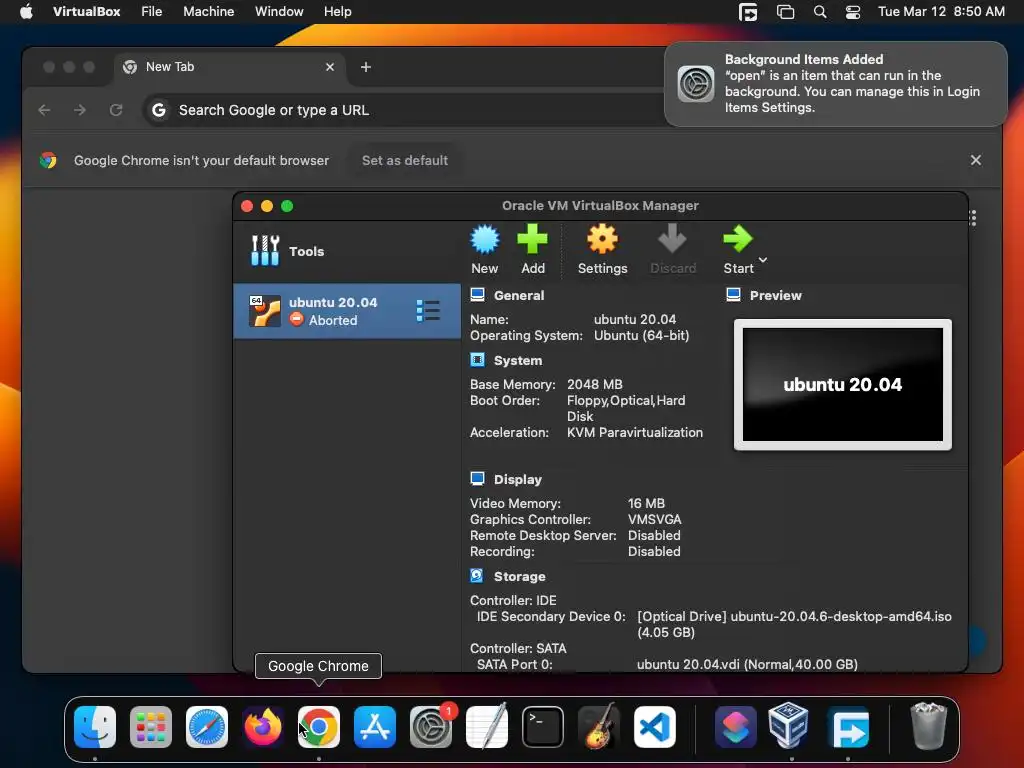Open a new Chrome tab with plus
The width and height of the screenshot is (1024, 768).
366,67
